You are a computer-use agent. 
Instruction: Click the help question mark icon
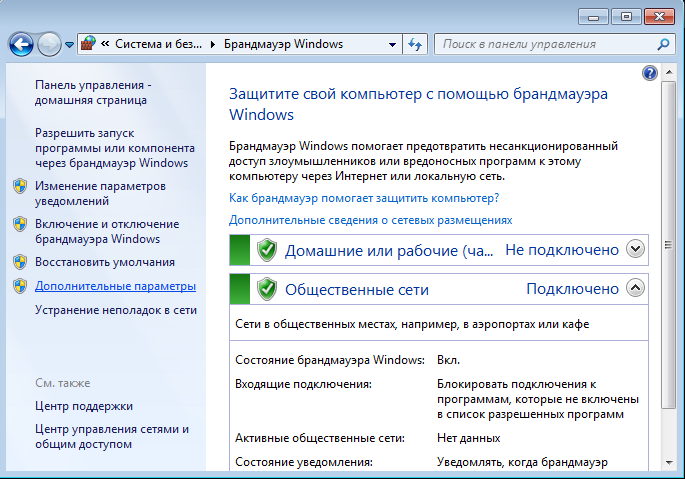pyautogui.click(x=650, y=74)
